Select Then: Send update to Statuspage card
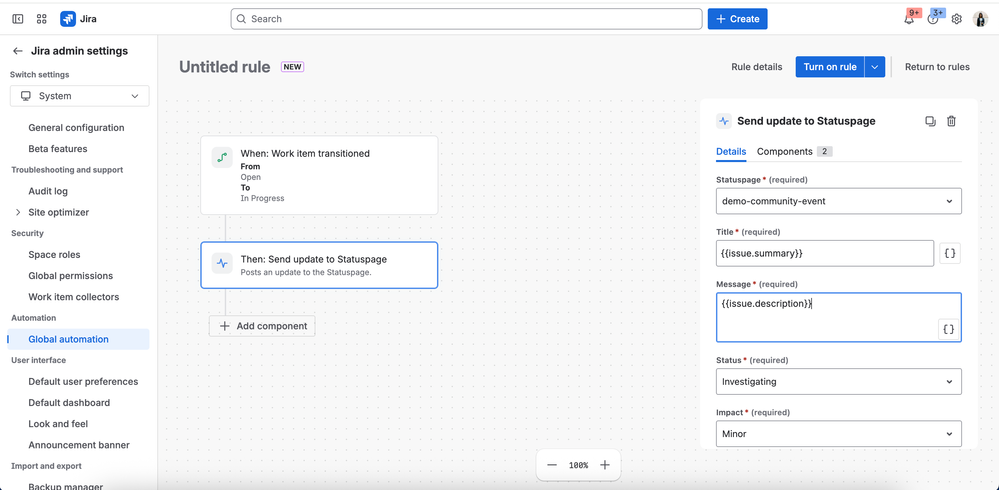The width and height of the screenshot is (999, 490). pyautogui.click(x=319, y=265)
